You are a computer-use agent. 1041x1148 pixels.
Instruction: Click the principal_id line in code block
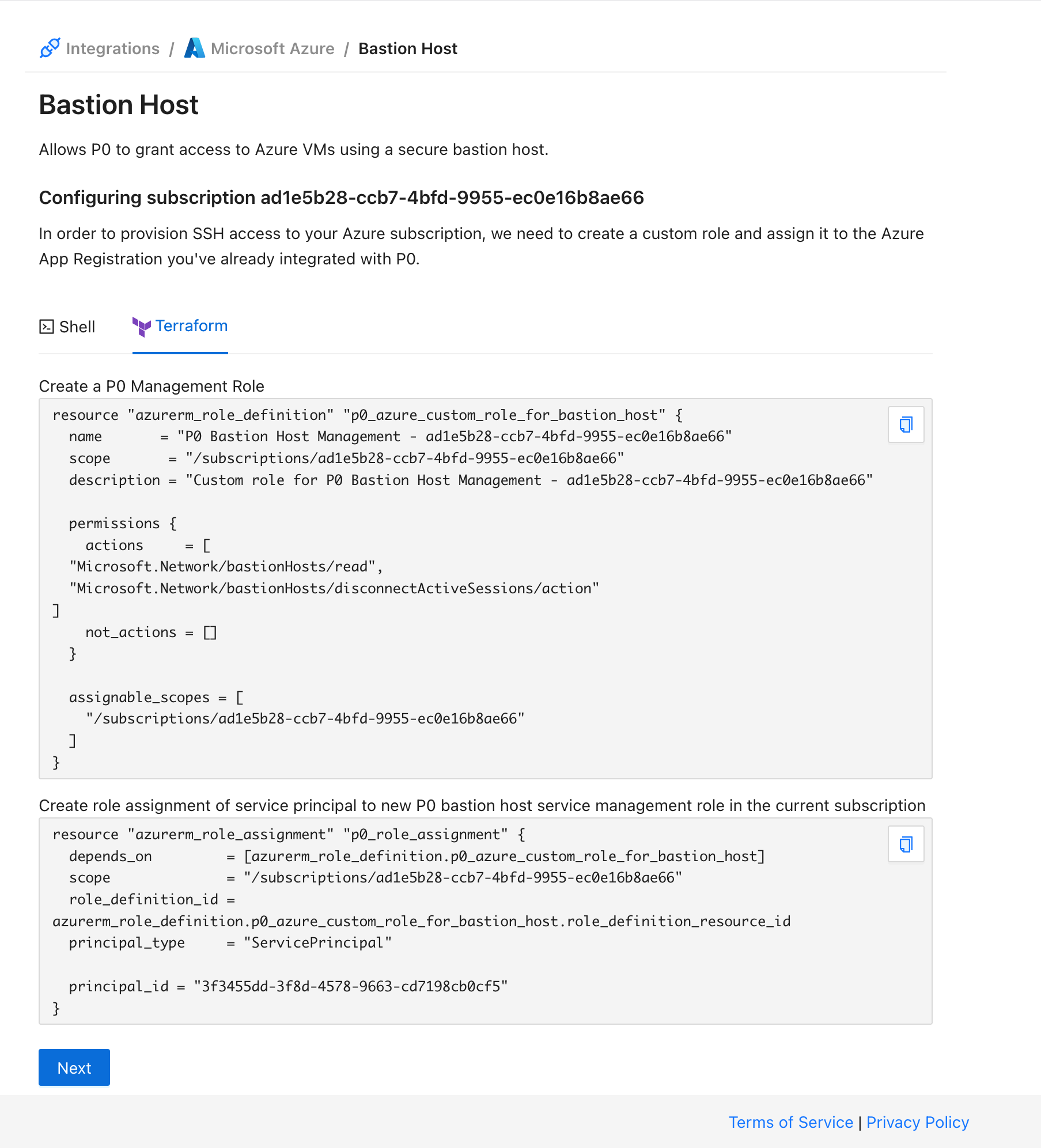(x=288, y=986)
